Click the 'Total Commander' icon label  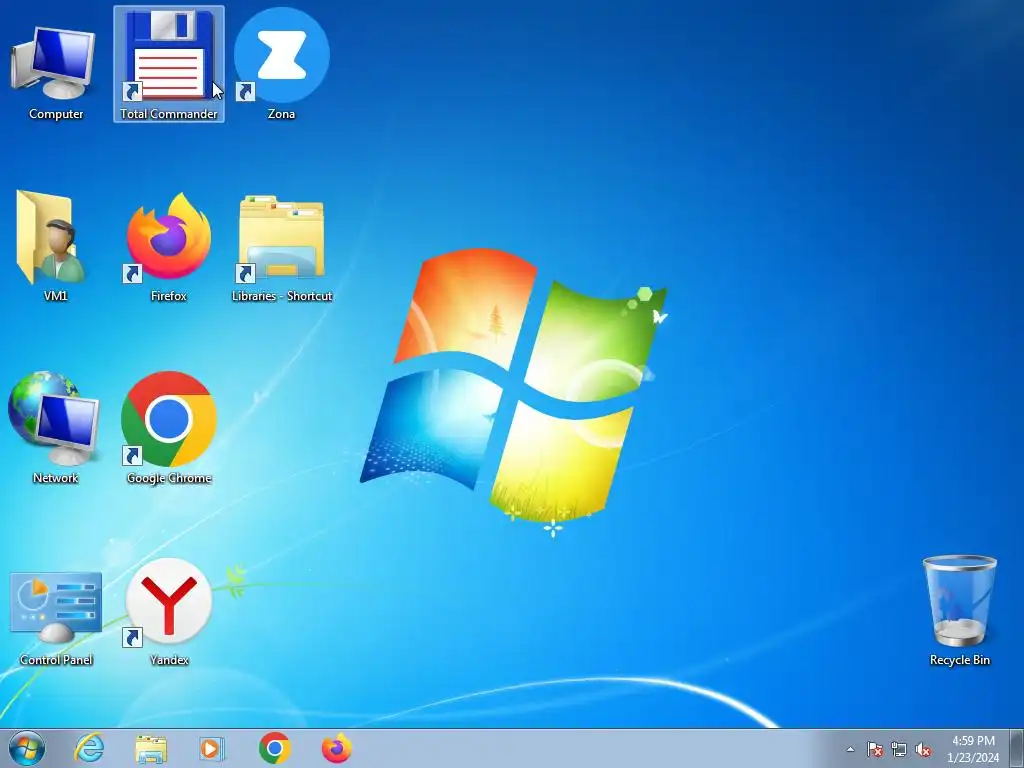tap(169, 114)
